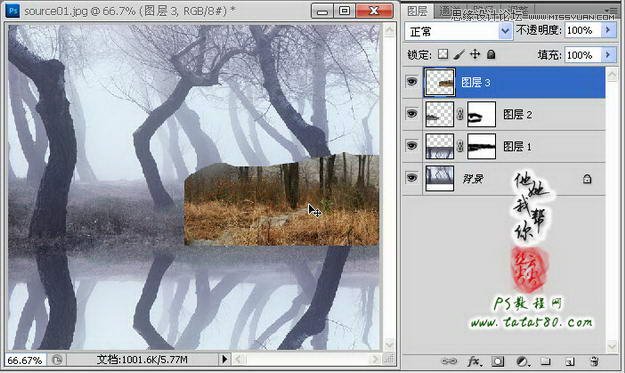Image resolution: width=625 pixels, height=373 pixels.
Task: Click the 66.67% zoom field
Action: tap(25, 360)
